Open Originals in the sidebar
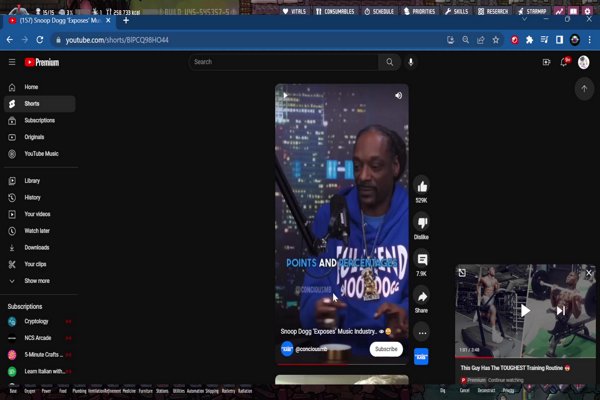Viewport: 600px width, 400px height. [x=39, y=137]
